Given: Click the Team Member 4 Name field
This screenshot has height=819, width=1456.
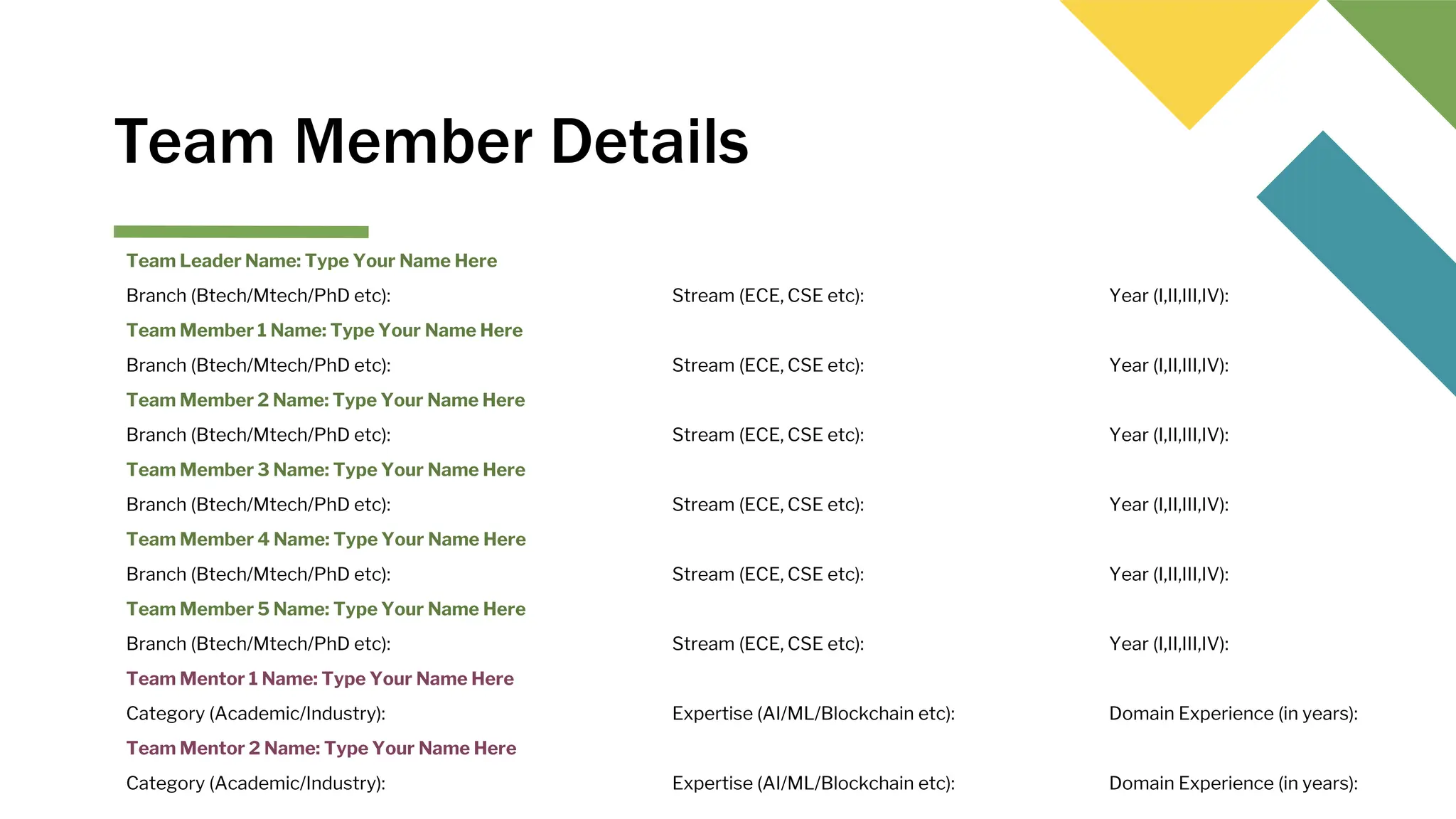Looking at the screenshot, I should click(326, 540).
